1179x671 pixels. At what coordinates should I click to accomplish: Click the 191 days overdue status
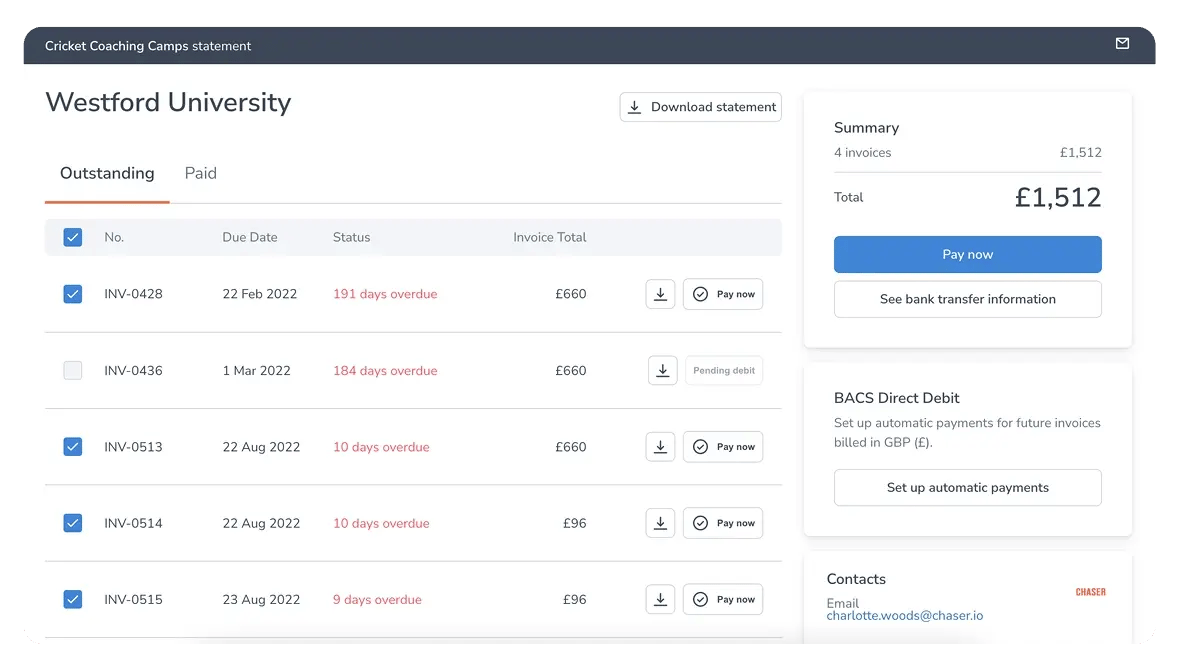[x=385, y=294]
